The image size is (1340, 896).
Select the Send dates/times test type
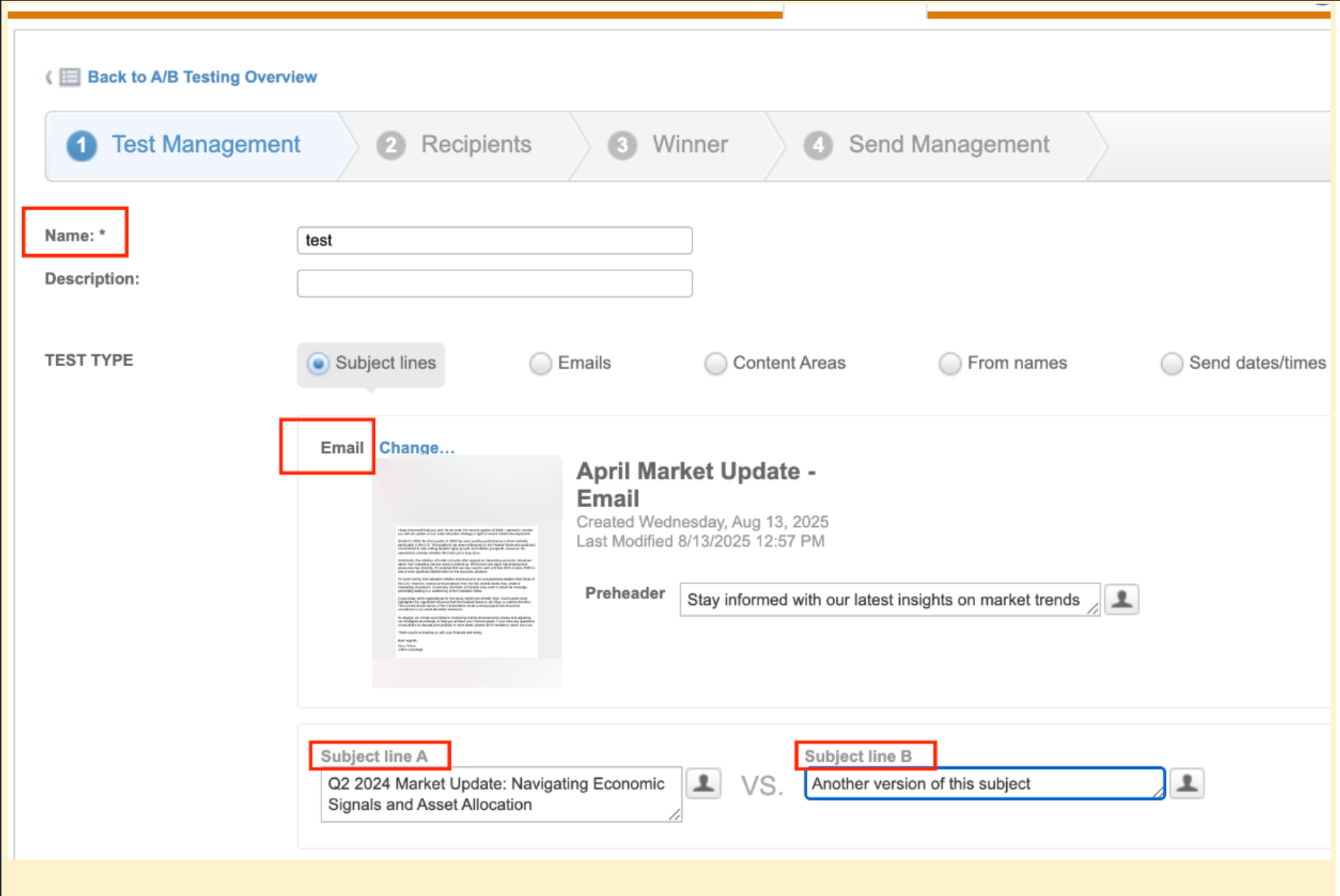1171,363
